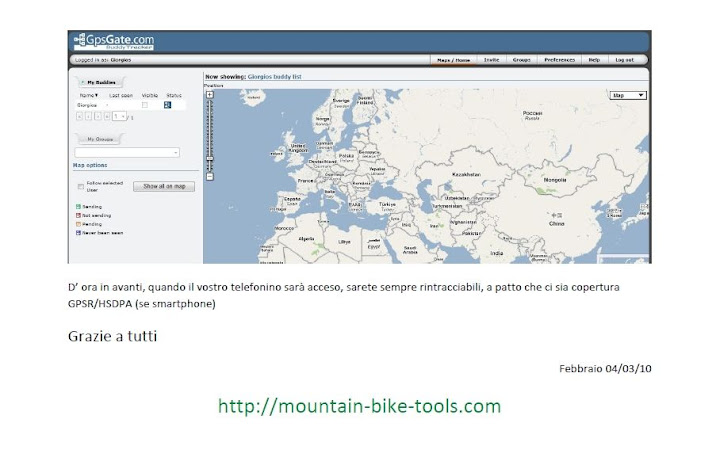720x461 pixels.
Task: Click the Grazie a tutti text
Action: pyautogui.click(x=112, y=336)
